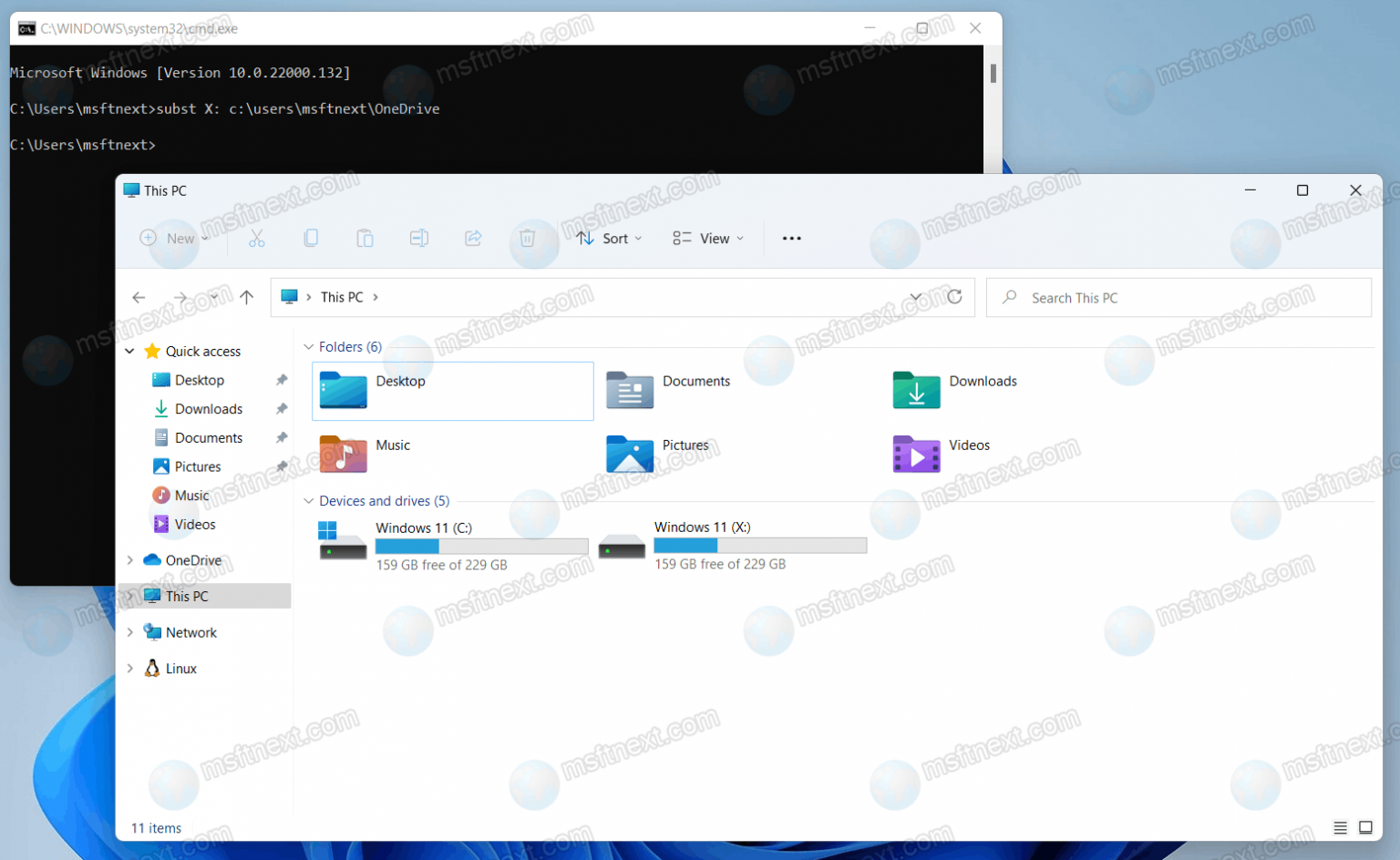
Task: Open drive C usage bar properties
Action: 482,545
